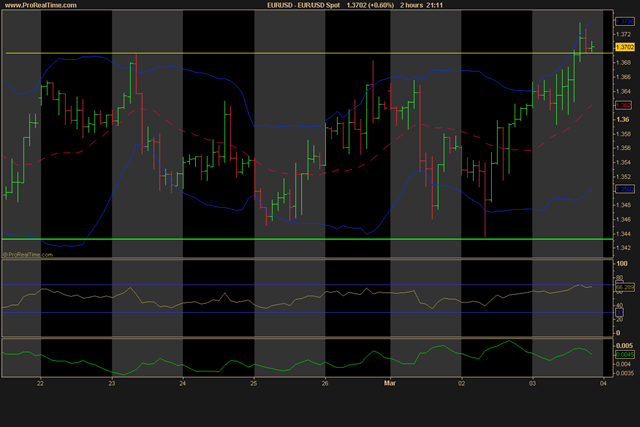
Task: Click the bold 1.36 price axis label
Action: [x=622, y=120]
